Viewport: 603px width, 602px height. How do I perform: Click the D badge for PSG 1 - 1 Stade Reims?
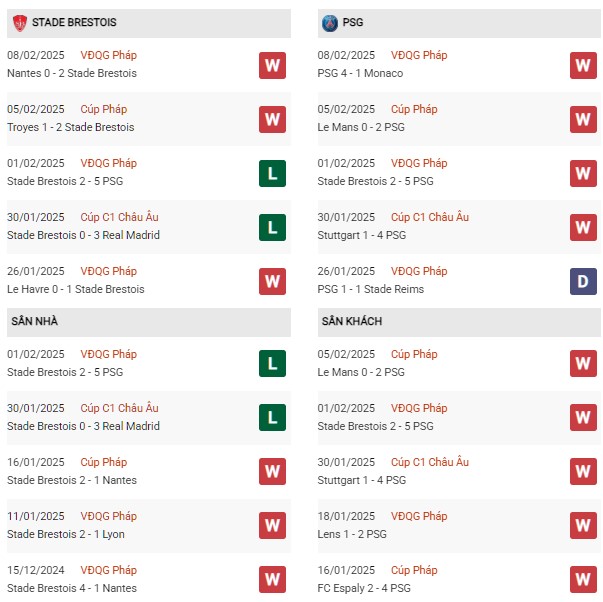(x=583, y=281)
